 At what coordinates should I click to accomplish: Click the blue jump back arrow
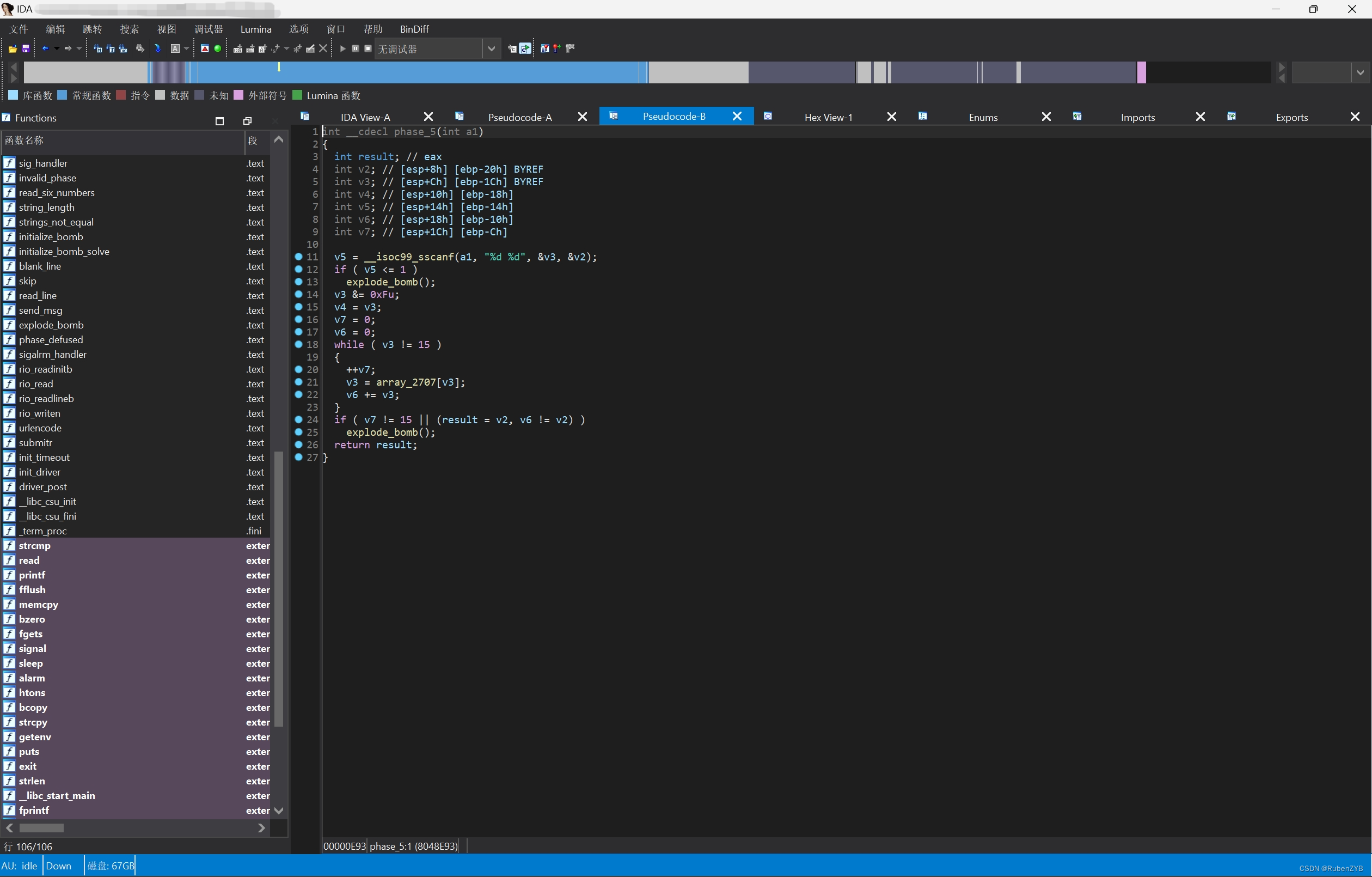tap(45, 49)
